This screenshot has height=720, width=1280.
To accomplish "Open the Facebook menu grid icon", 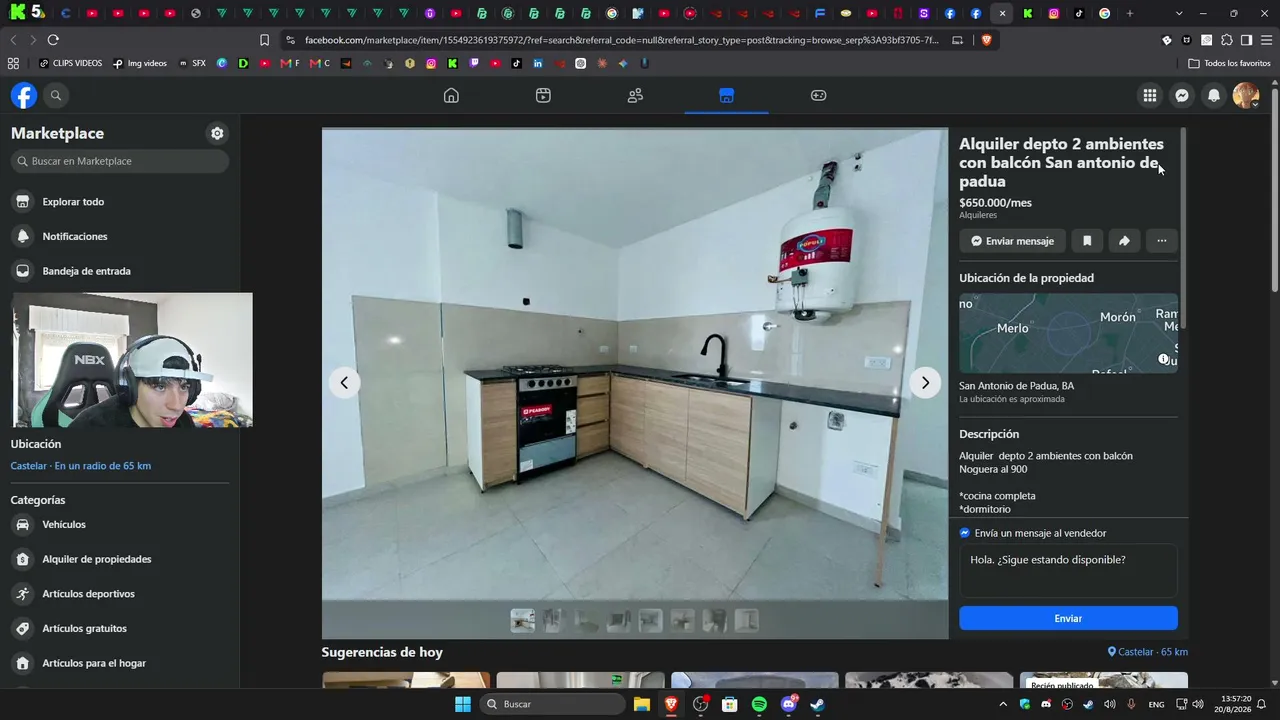I will click(1150, 95).
